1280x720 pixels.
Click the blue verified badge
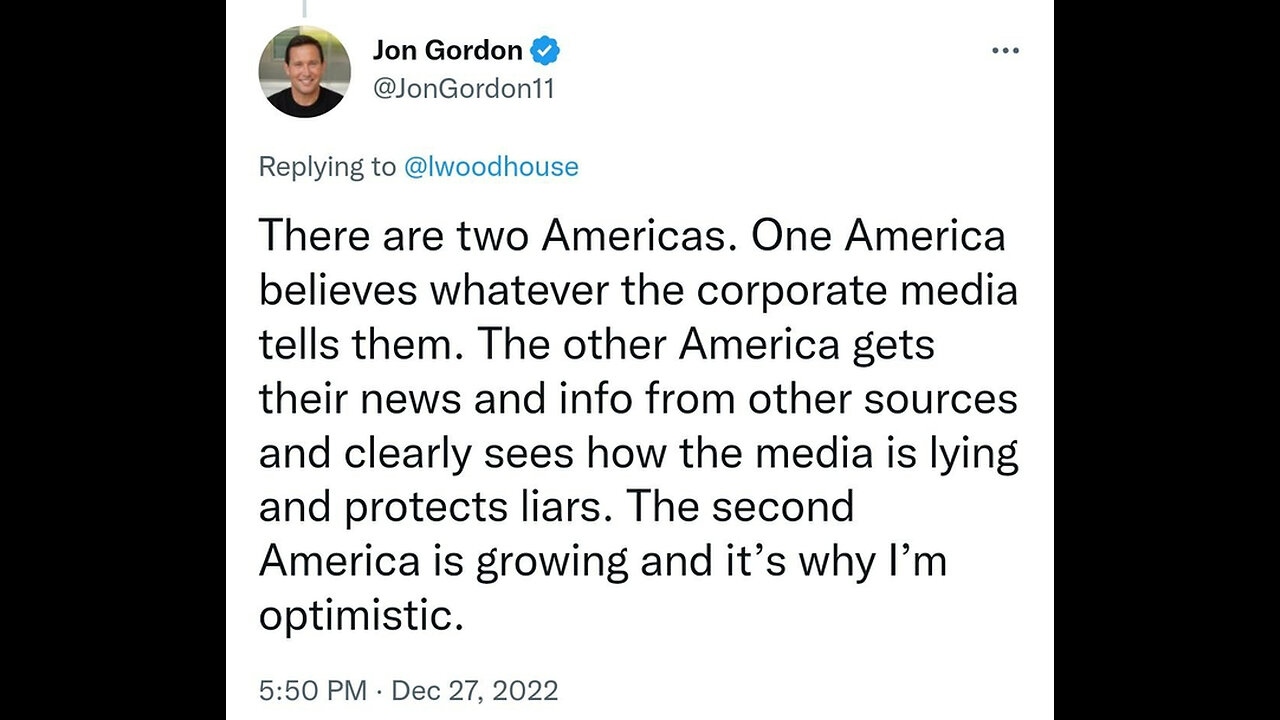[x=545, y=50]
